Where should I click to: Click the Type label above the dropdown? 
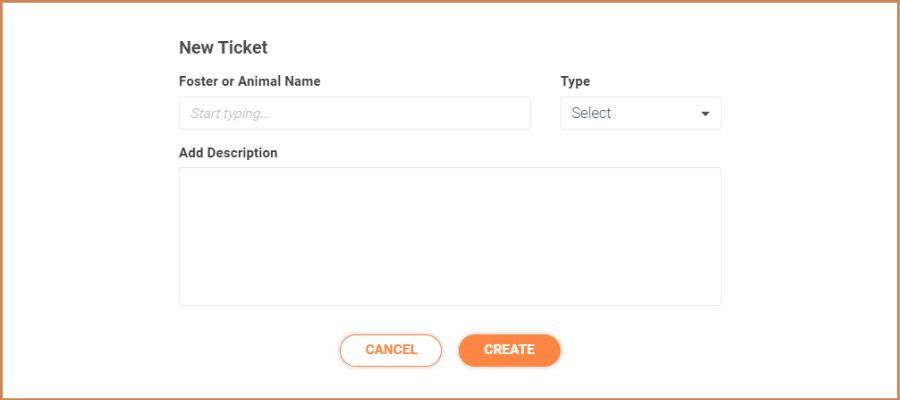(x=575, y=81)
